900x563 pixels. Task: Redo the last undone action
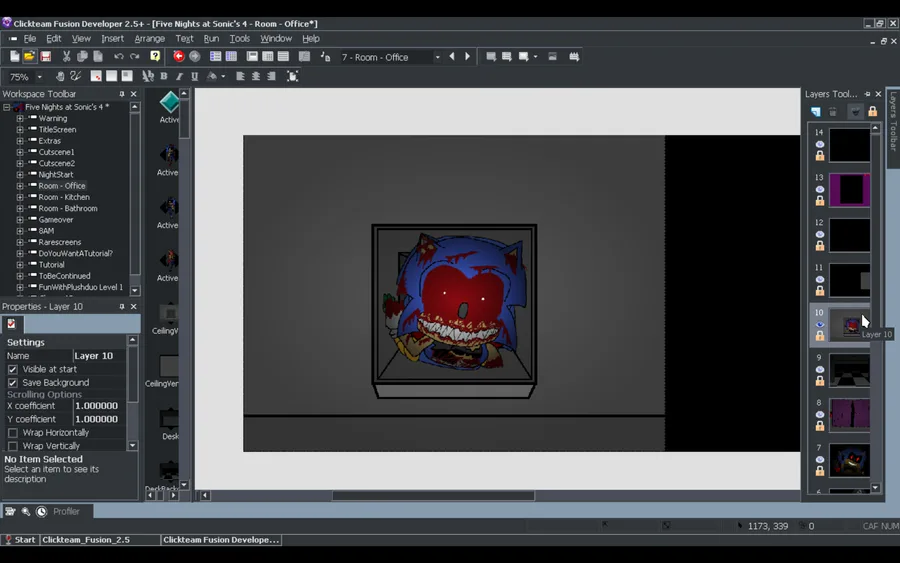135,56
